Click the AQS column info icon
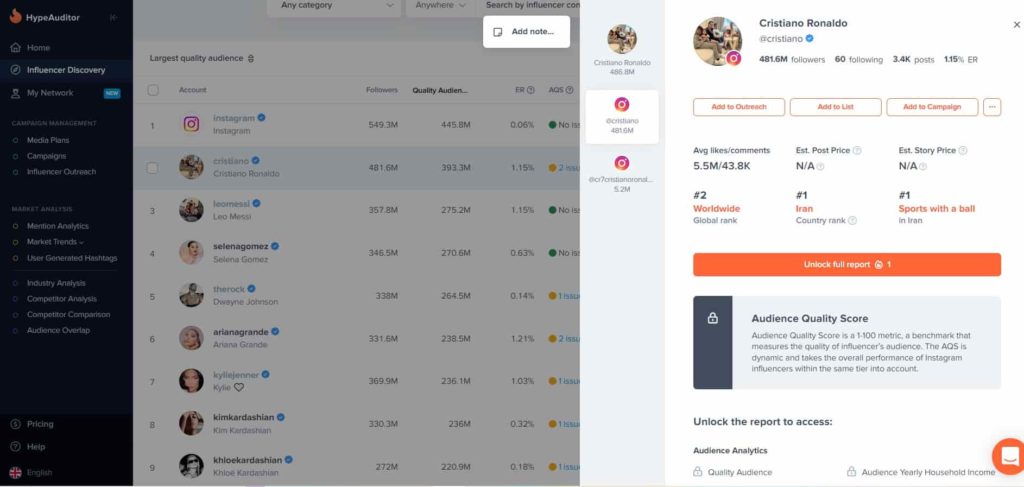This screenshot has width=1024, height=487. [570, 90]
